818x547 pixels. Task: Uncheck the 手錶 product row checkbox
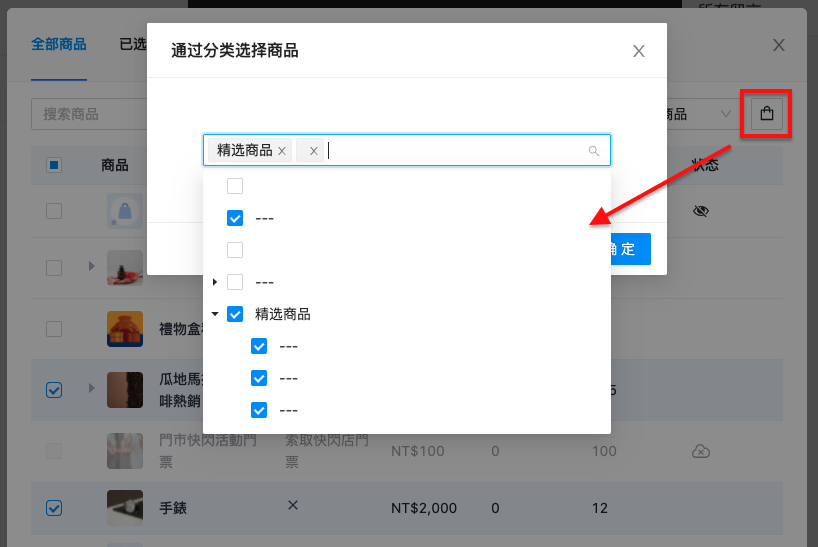click(x=54, y=508)
